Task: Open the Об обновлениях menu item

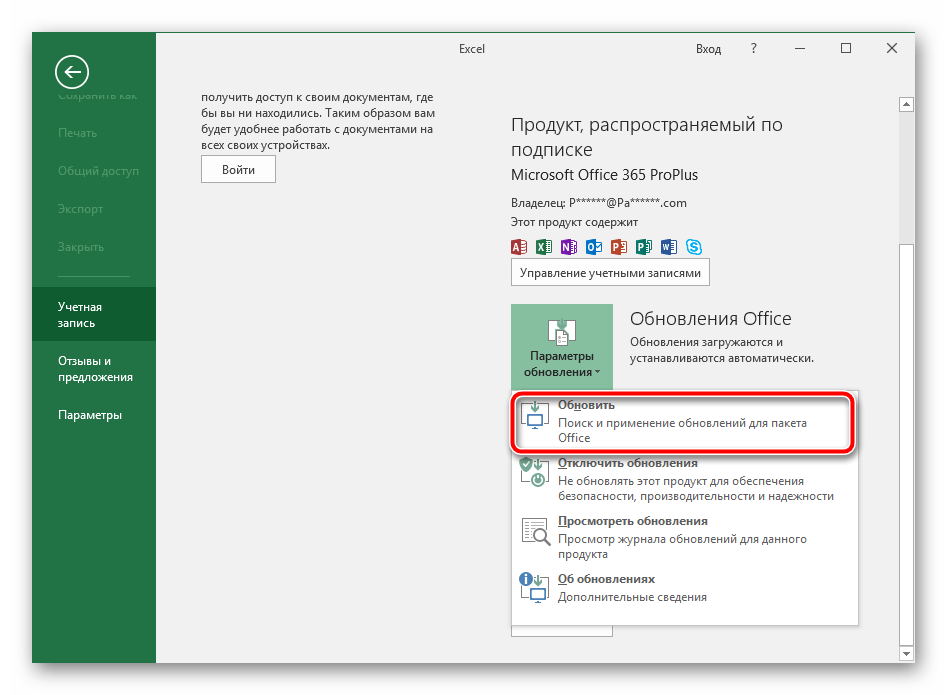Action: click(685, 588)
